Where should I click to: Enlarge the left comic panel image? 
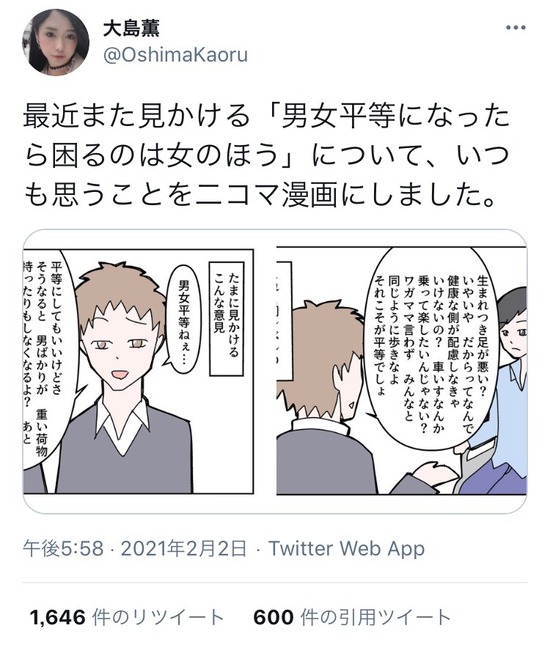(138, 371)
